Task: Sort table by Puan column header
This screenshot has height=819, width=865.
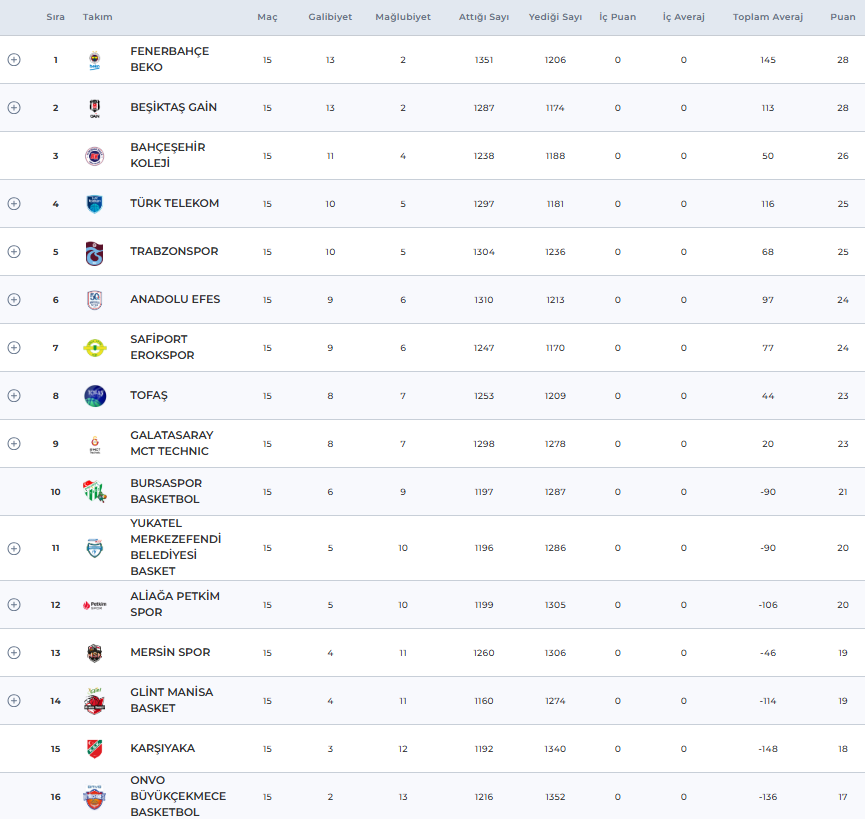Action: [842, 17]
